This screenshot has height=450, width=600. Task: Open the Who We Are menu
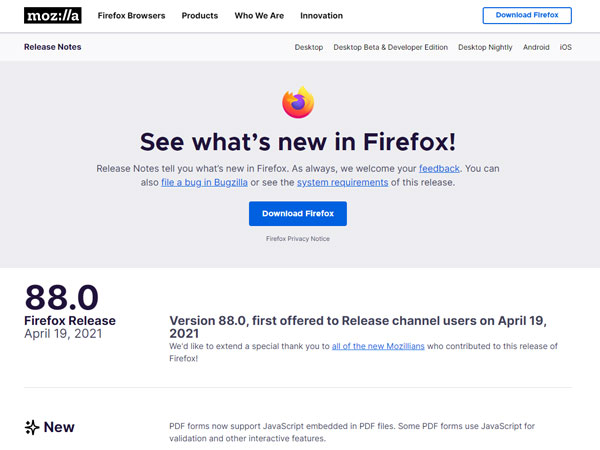[258, 16]
